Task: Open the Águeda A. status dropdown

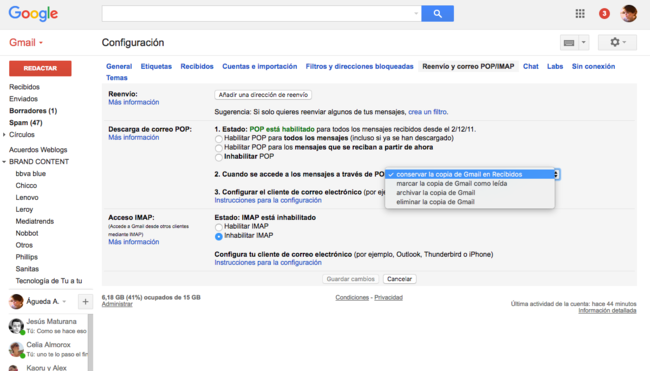Action: (x=64, y=302)
